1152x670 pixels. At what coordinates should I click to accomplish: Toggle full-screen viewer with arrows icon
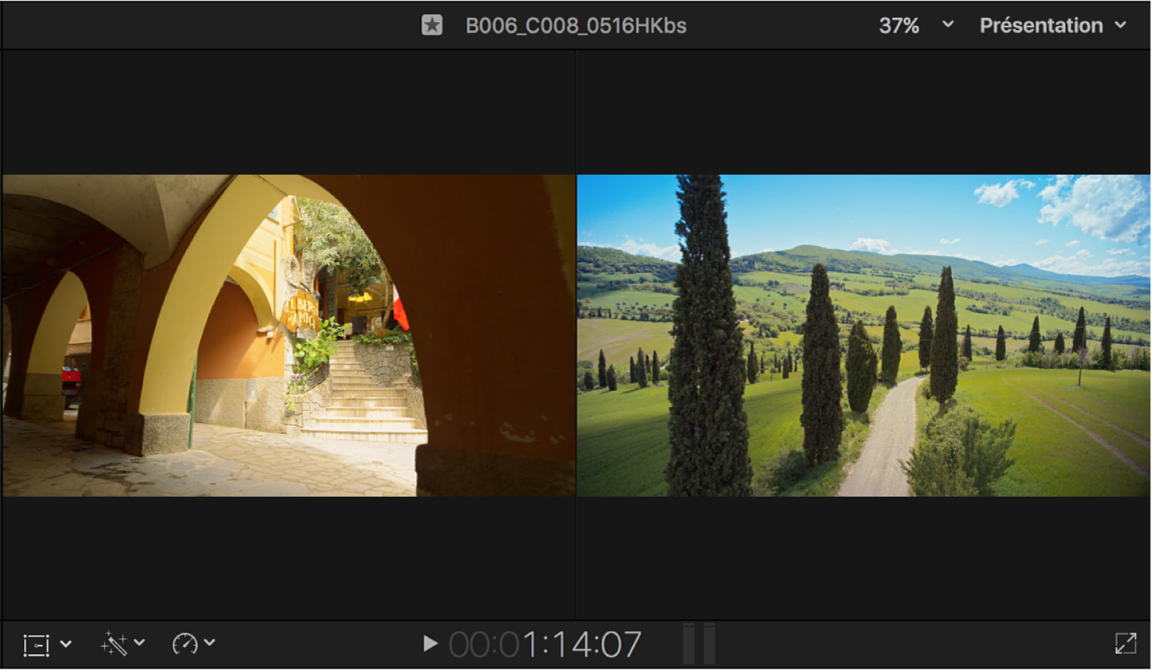pyautogui.click(x=1126, y=644)
